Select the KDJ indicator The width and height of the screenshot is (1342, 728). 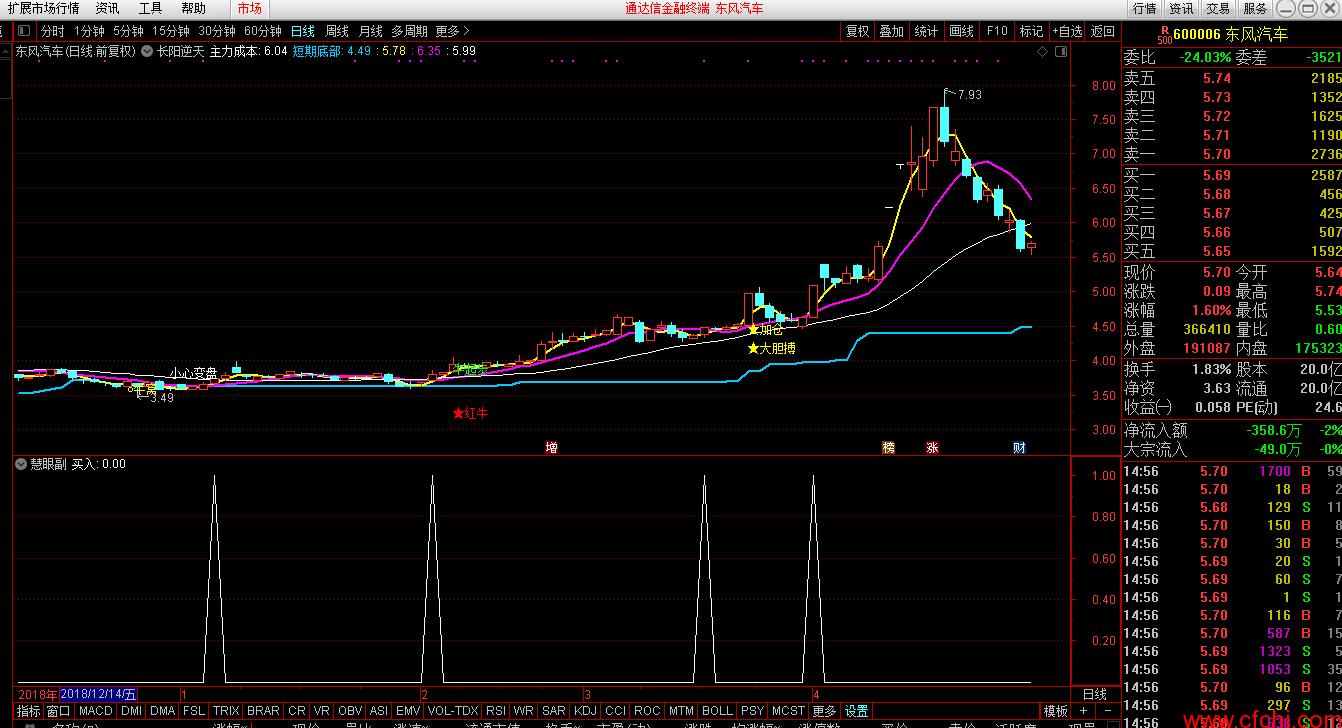[586, 711]
